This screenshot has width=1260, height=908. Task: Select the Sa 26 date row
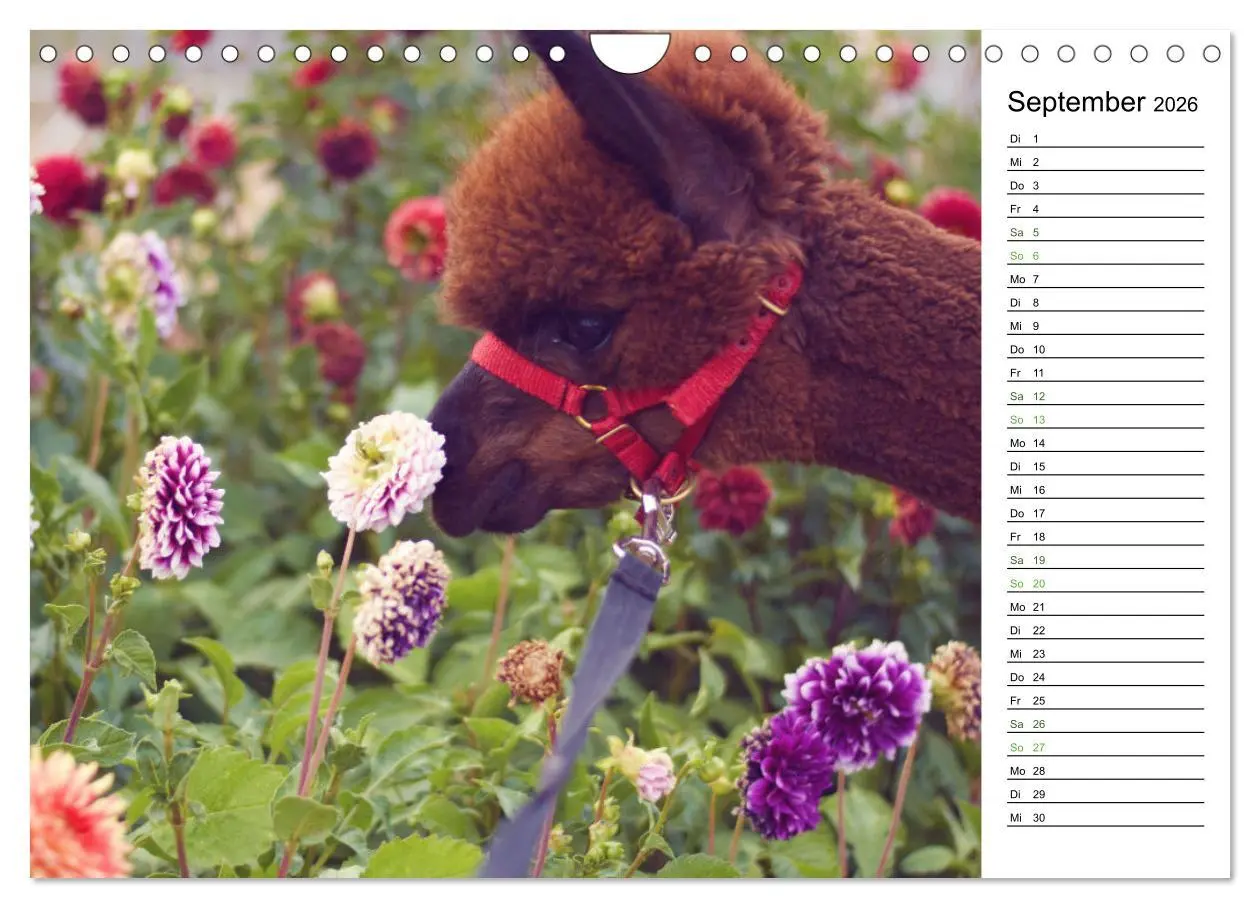point(1105,722)
